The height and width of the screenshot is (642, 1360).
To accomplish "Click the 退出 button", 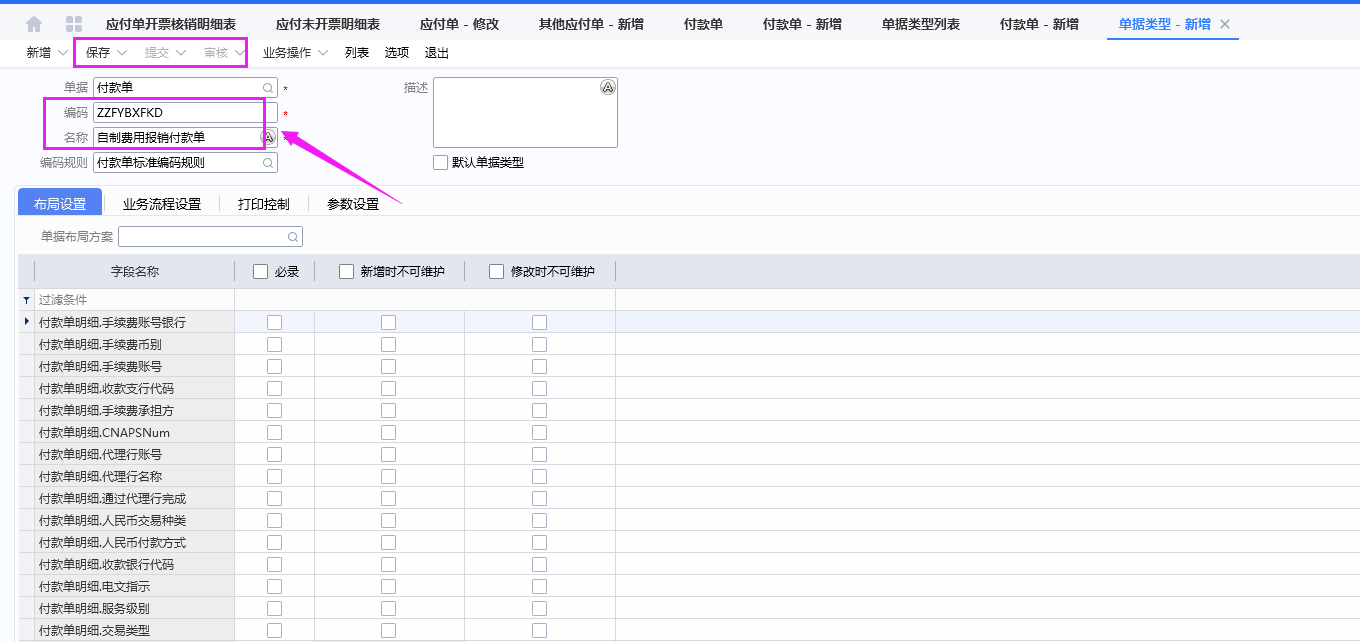I will tap(438, 53).
